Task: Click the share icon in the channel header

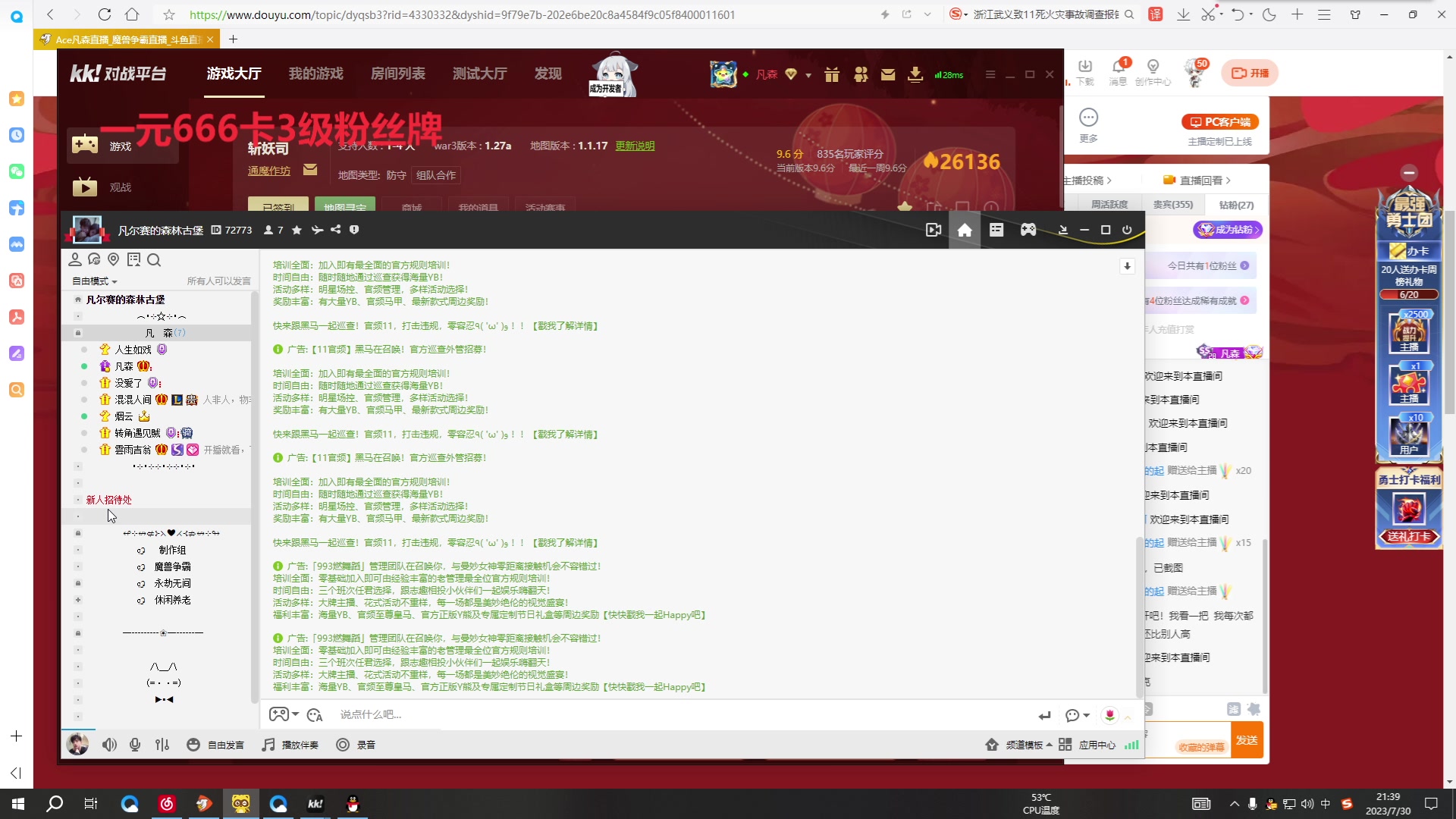Action: click(x=335, y=230)
